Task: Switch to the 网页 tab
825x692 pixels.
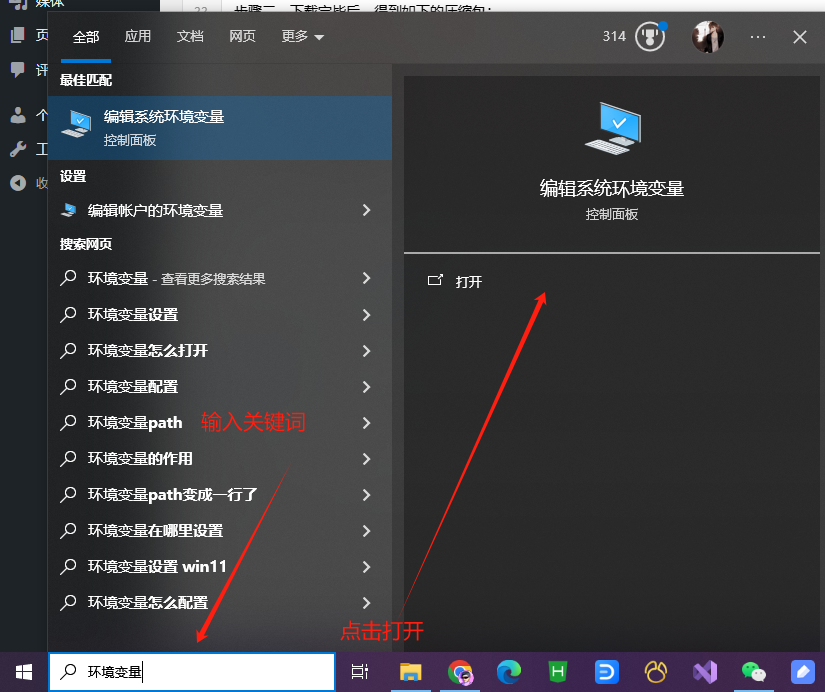Action: (x=242, y=36)
